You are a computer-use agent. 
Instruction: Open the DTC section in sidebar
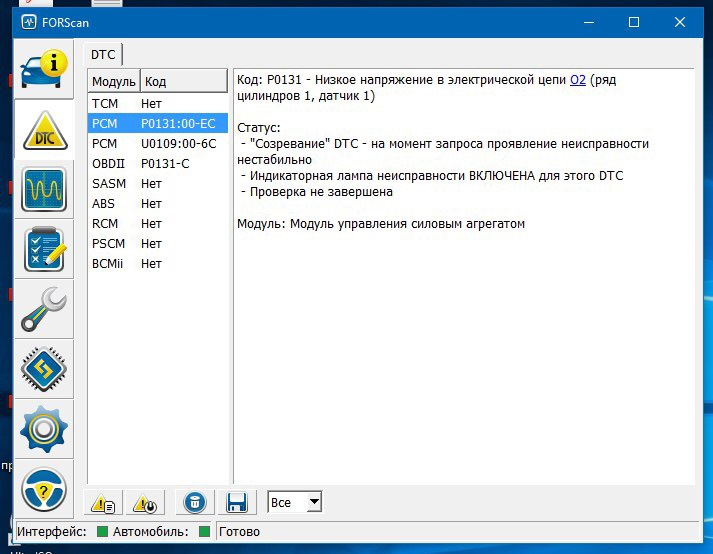tap(44, 130)
